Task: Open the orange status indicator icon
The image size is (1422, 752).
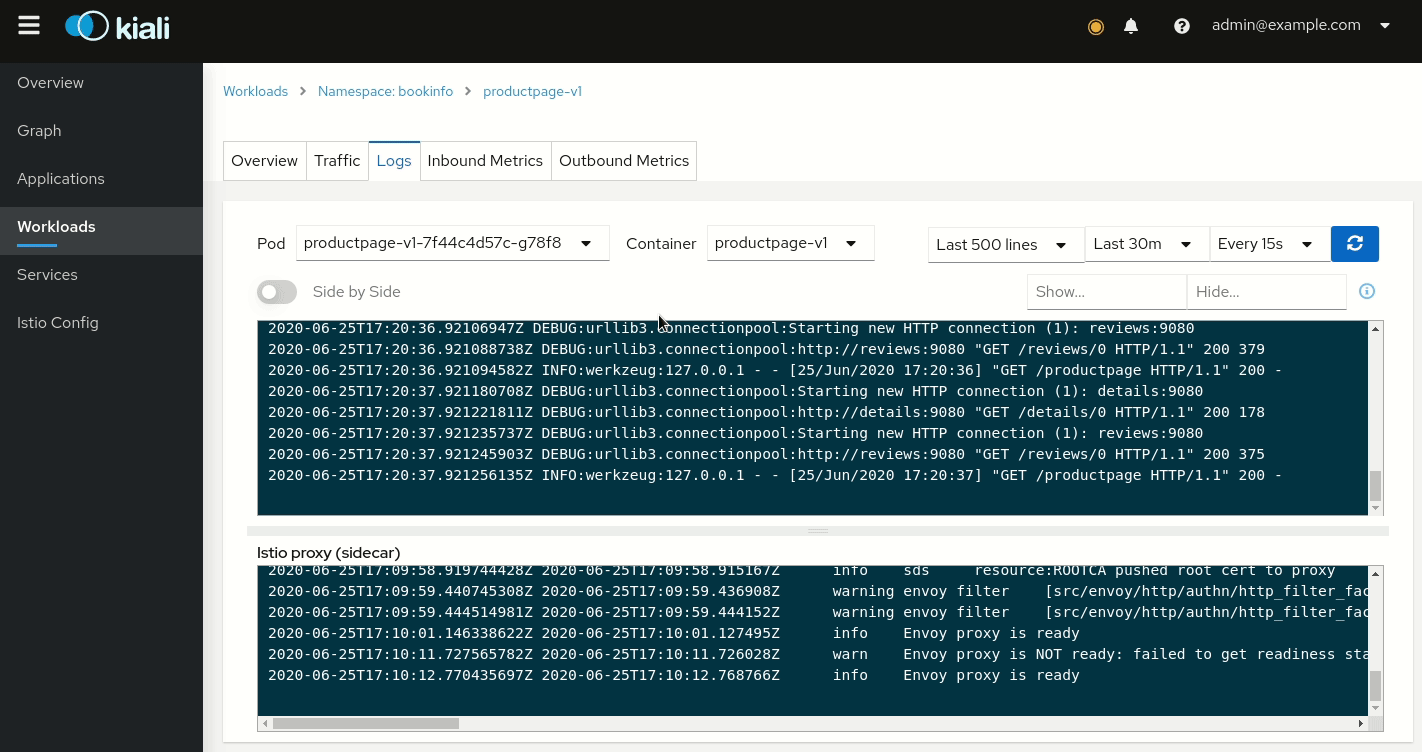Action: pyautogui.click(x=1096, y=27)
